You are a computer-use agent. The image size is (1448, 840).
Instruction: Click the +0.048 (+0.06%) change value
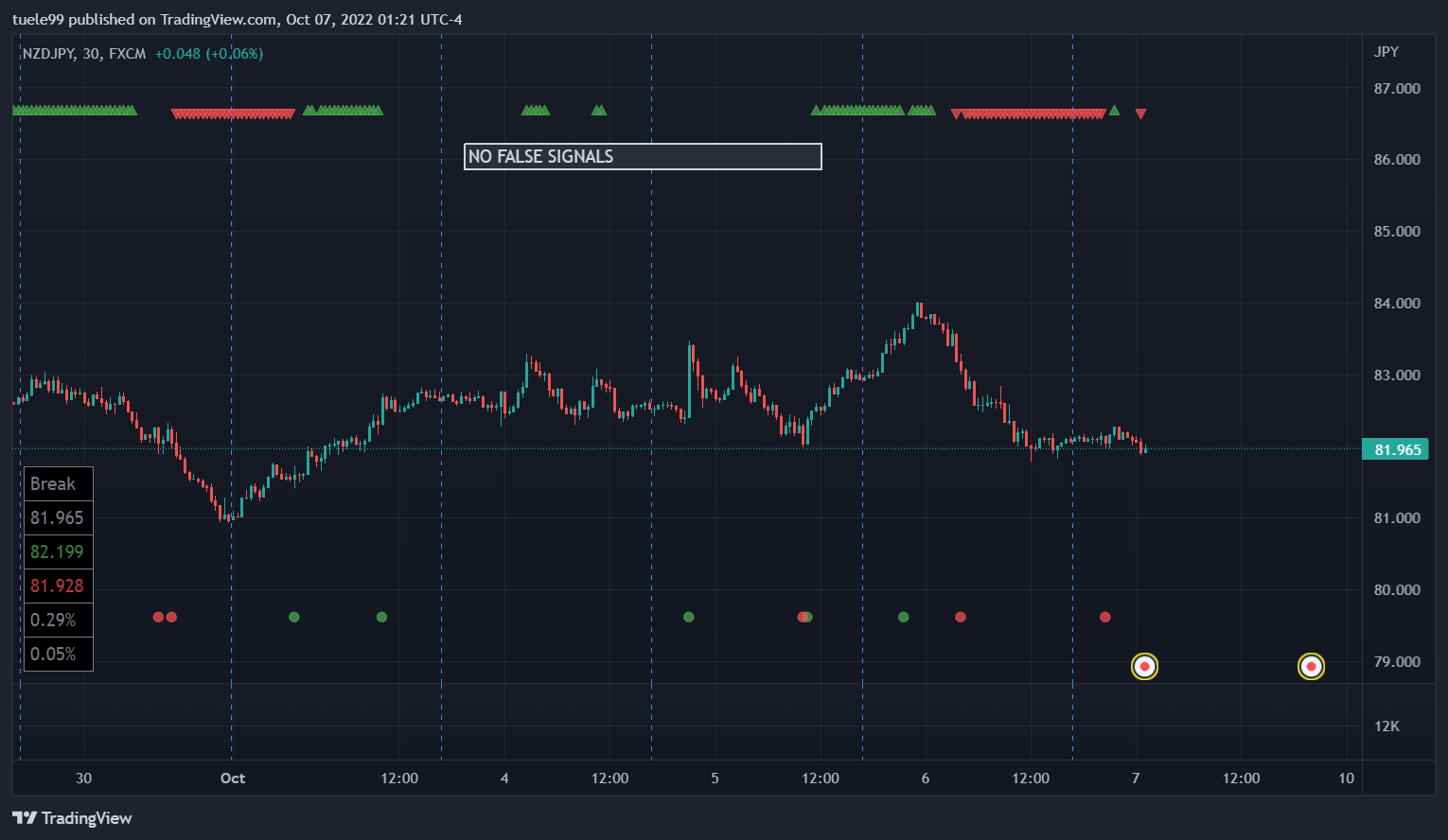click(209, 54)
